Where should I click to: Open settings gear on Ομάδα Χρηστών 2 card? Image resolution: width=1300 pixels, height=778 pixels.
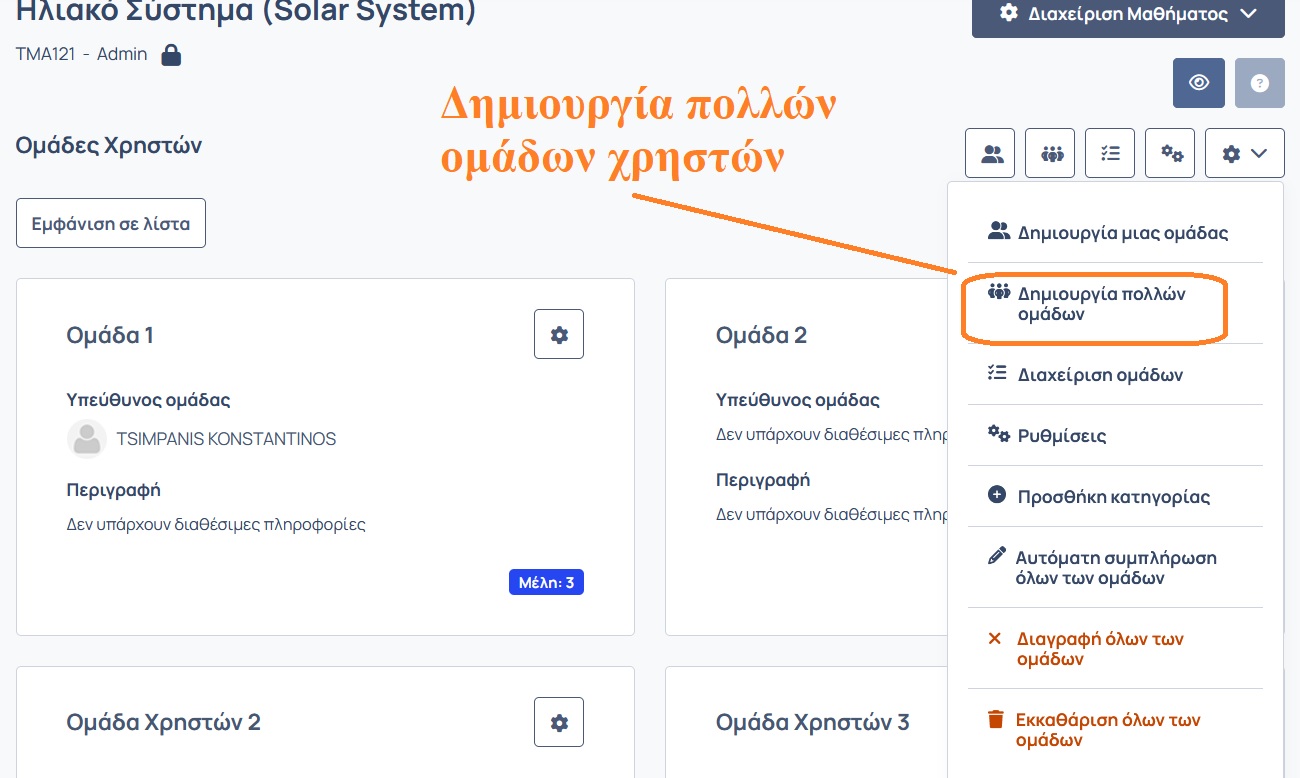[x=559, y=722]
